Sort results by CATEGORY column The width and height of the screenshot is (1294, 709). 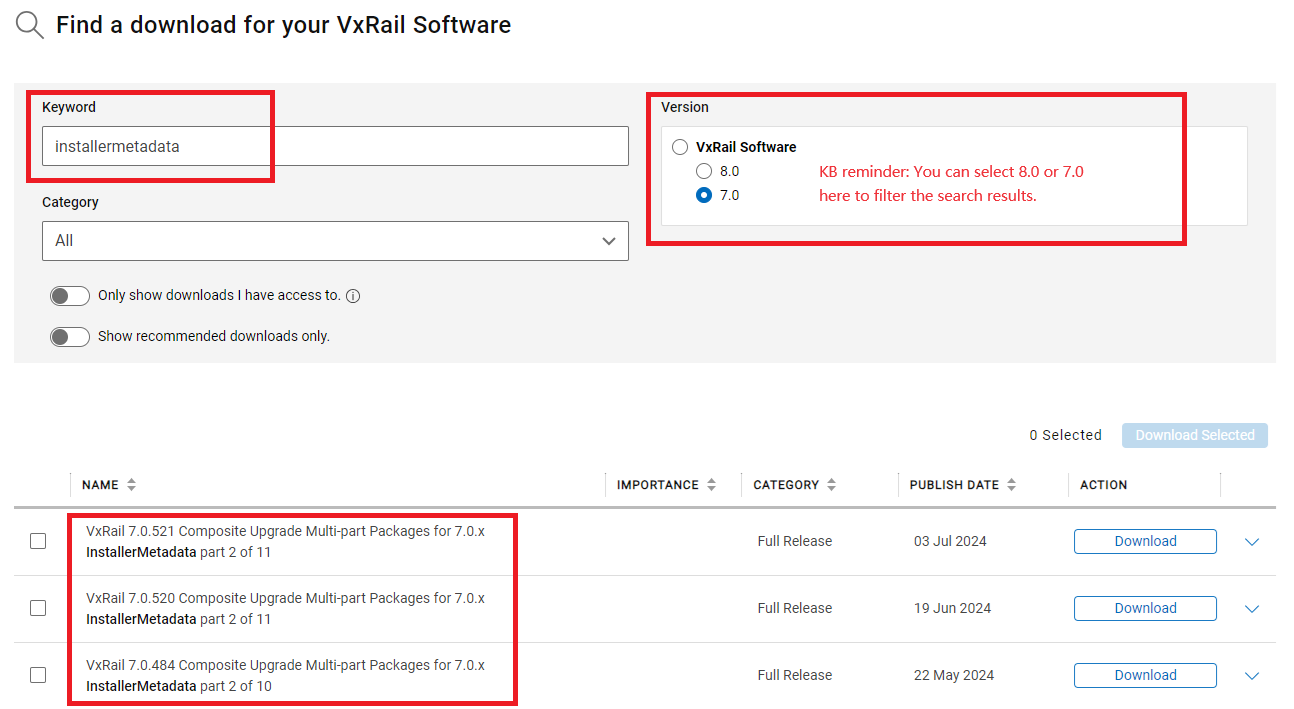click(x=831, y=484)
